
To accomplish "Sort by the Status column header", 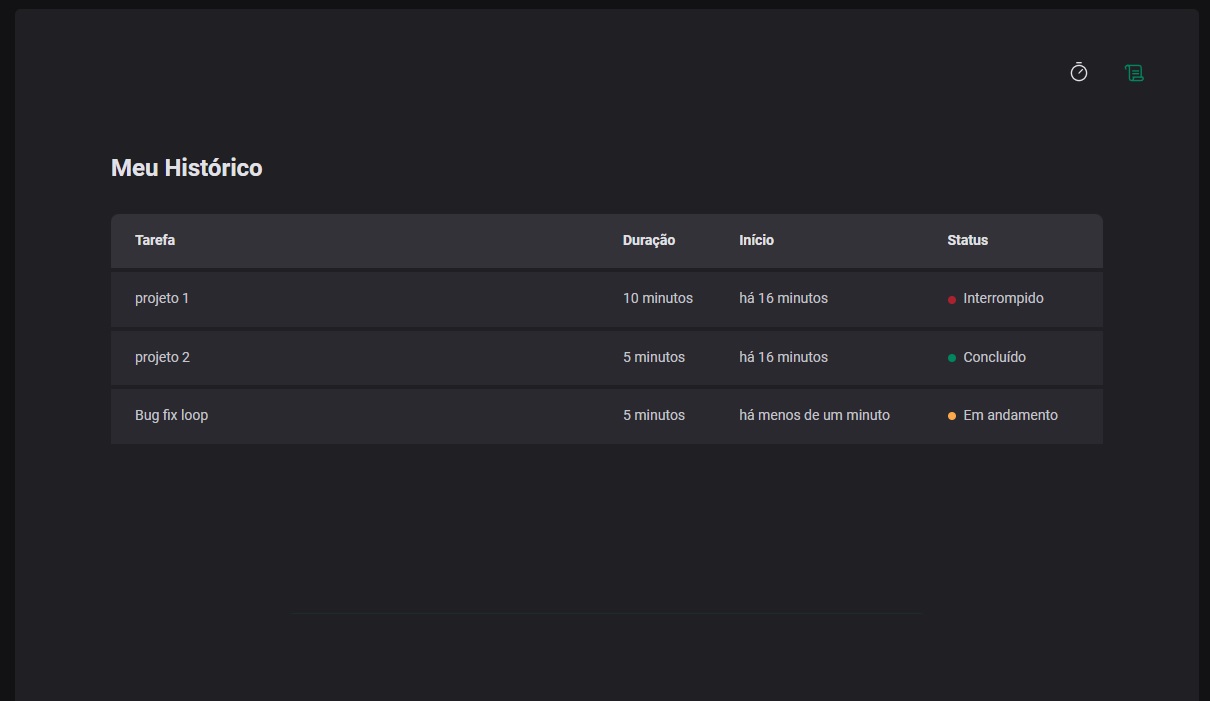I will coord(966,240).
